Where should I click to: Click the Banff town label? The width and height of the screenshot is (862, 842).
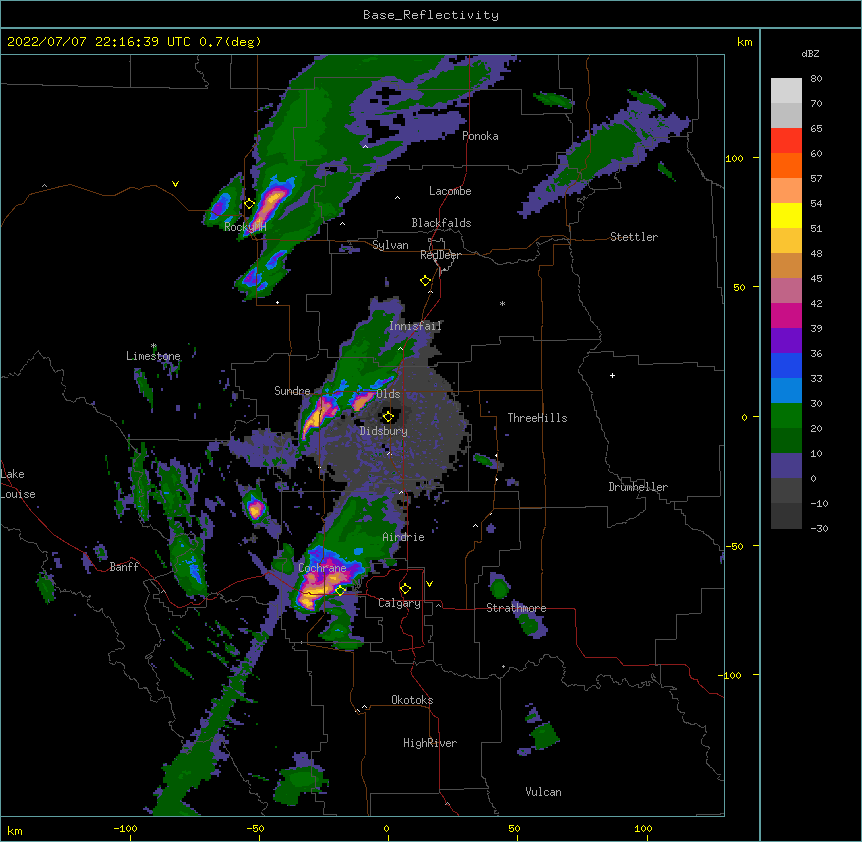coord(124,567)
